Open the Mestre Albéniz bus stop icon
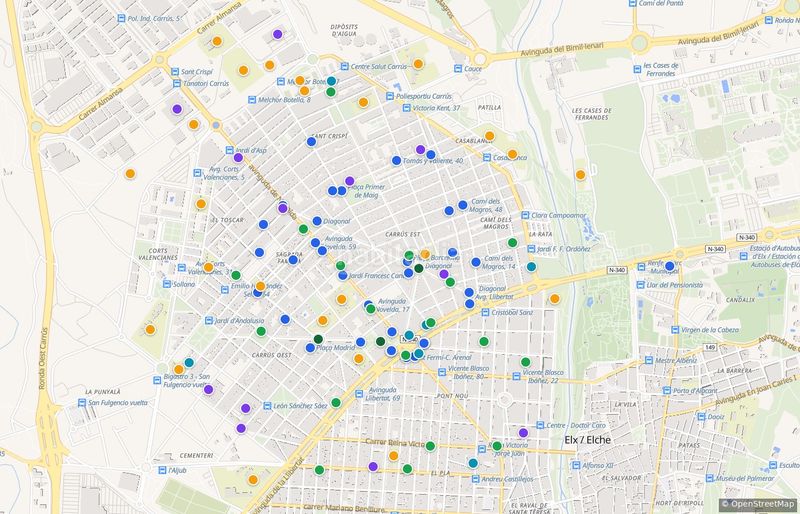The height and width of the screenshot is (514, 800). coord(648,360)
